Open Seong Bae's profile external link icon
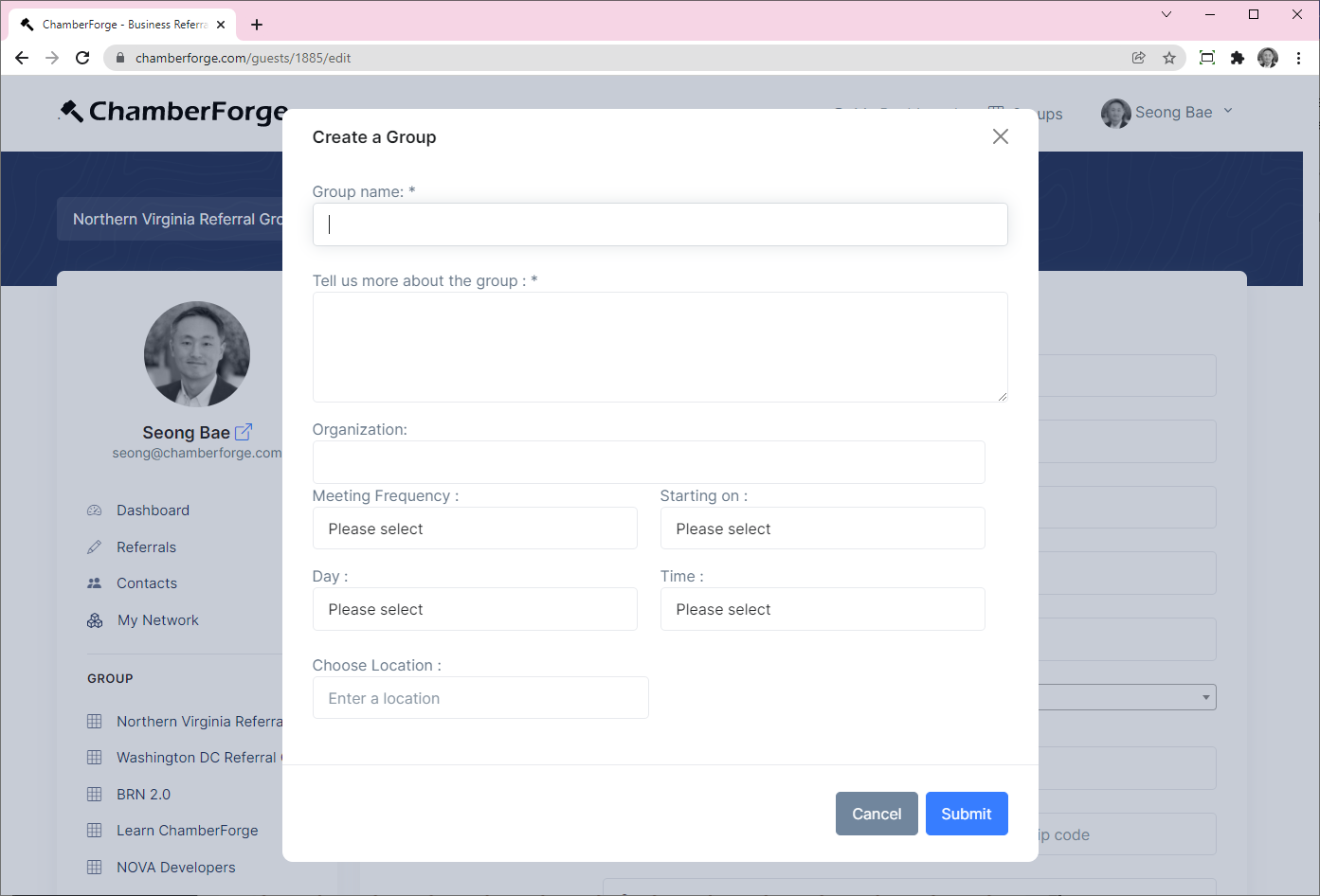This screenshot has width=1320, height=896. click(x=244, y=432)
